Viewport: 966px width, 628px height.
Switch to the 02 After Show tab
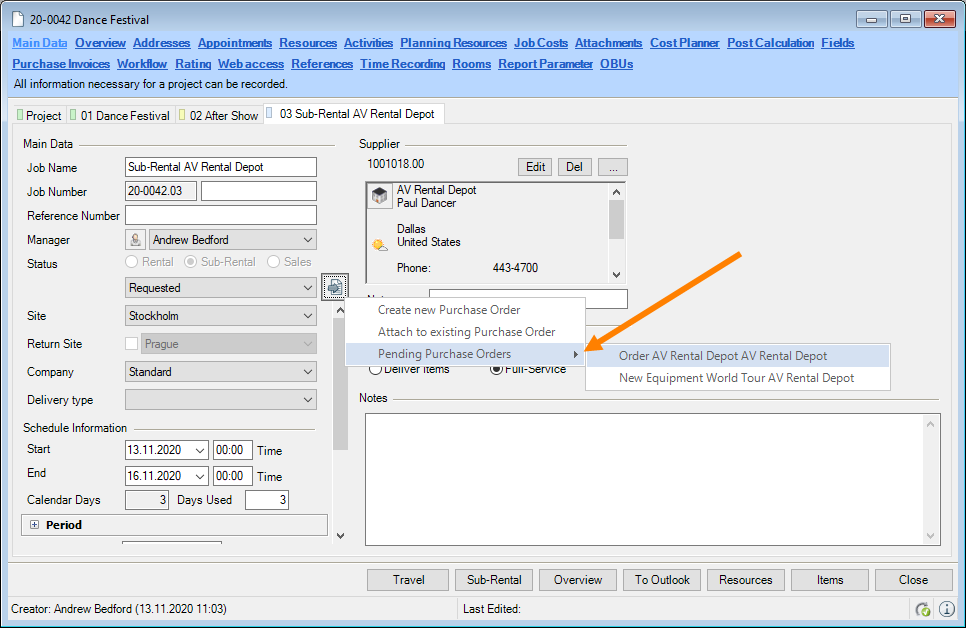[x=218, y=116]
